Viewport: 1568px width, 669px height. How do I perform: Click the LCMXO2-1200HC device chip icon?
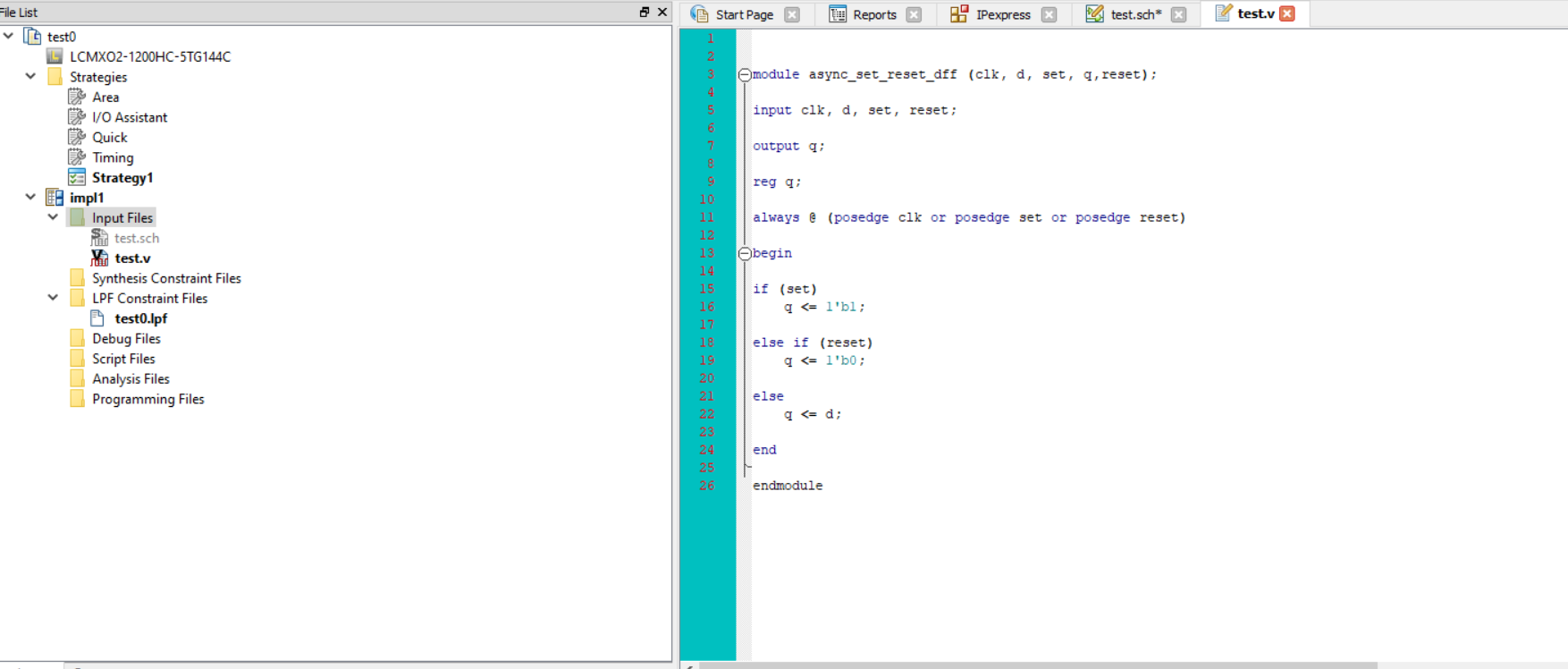pyautogui.click(x=55, y=56)
